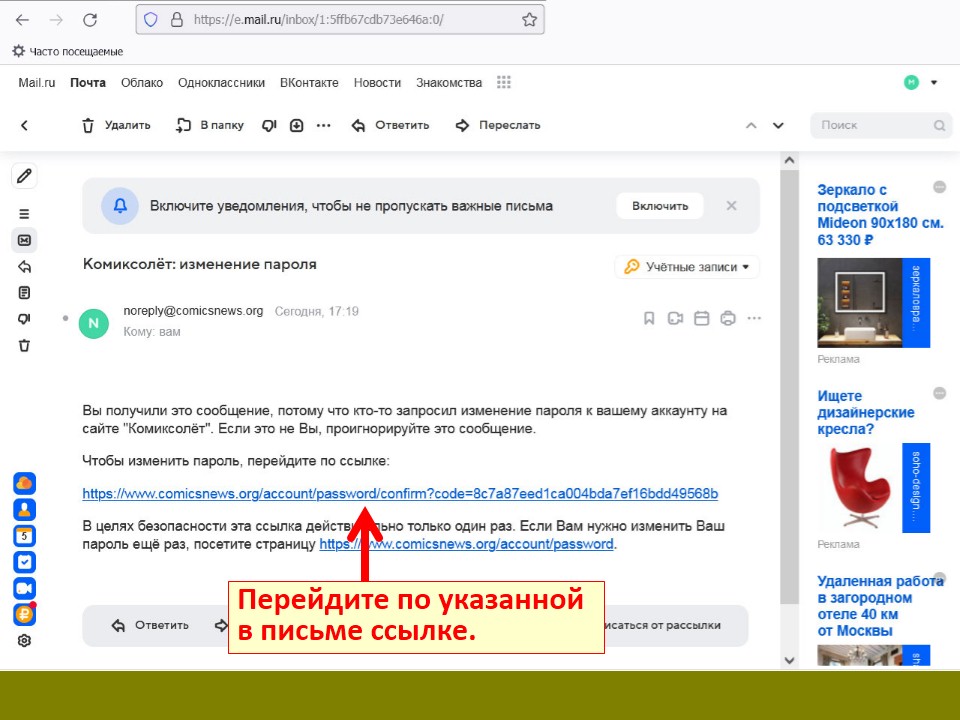This screenshot has width=960, height=720.
Task: Flag the message with the bookmark icon
Action: pos(649,318)
